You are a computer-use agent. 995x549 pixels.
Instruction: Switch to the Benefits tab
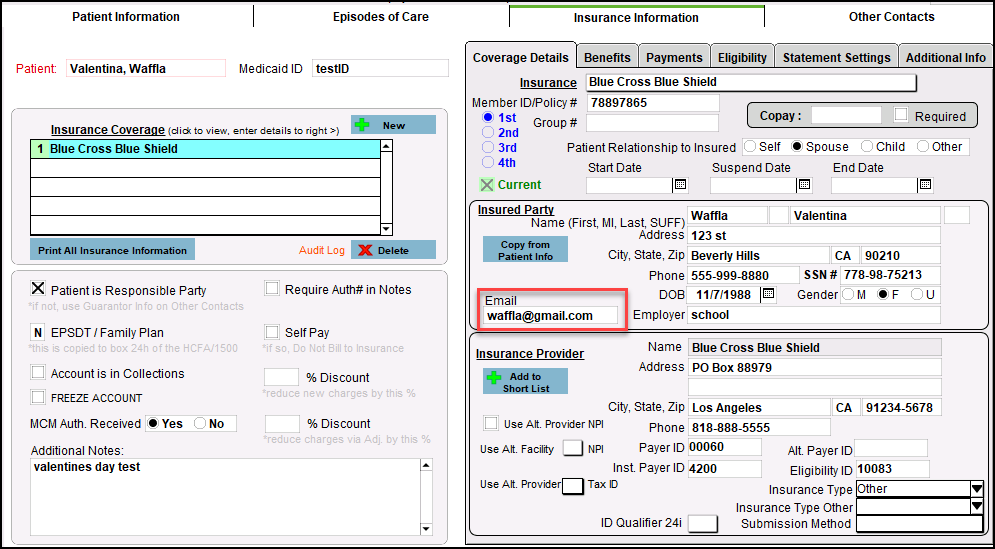tap(607, 58)
